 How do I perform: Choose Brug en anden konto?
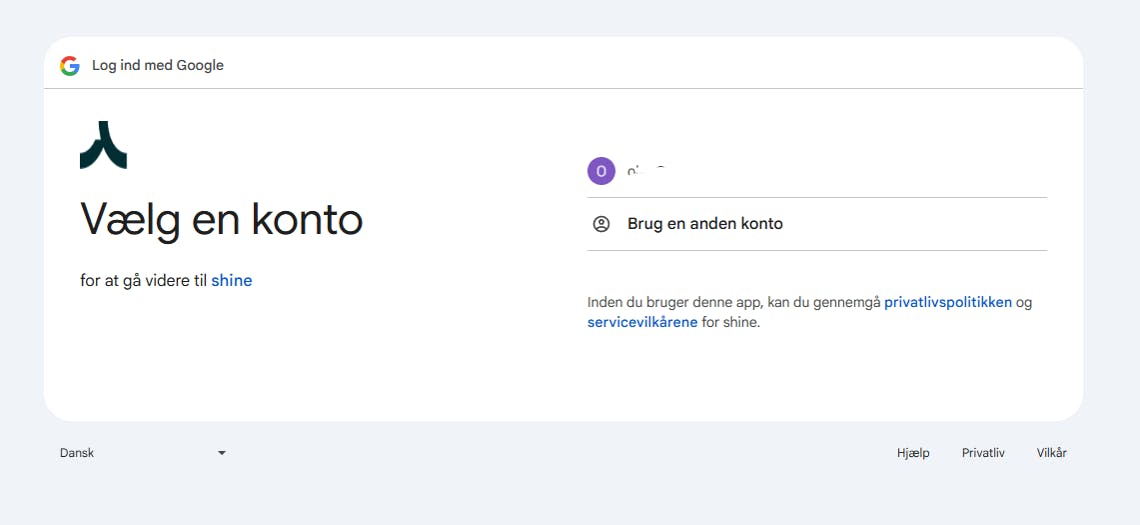817,224
